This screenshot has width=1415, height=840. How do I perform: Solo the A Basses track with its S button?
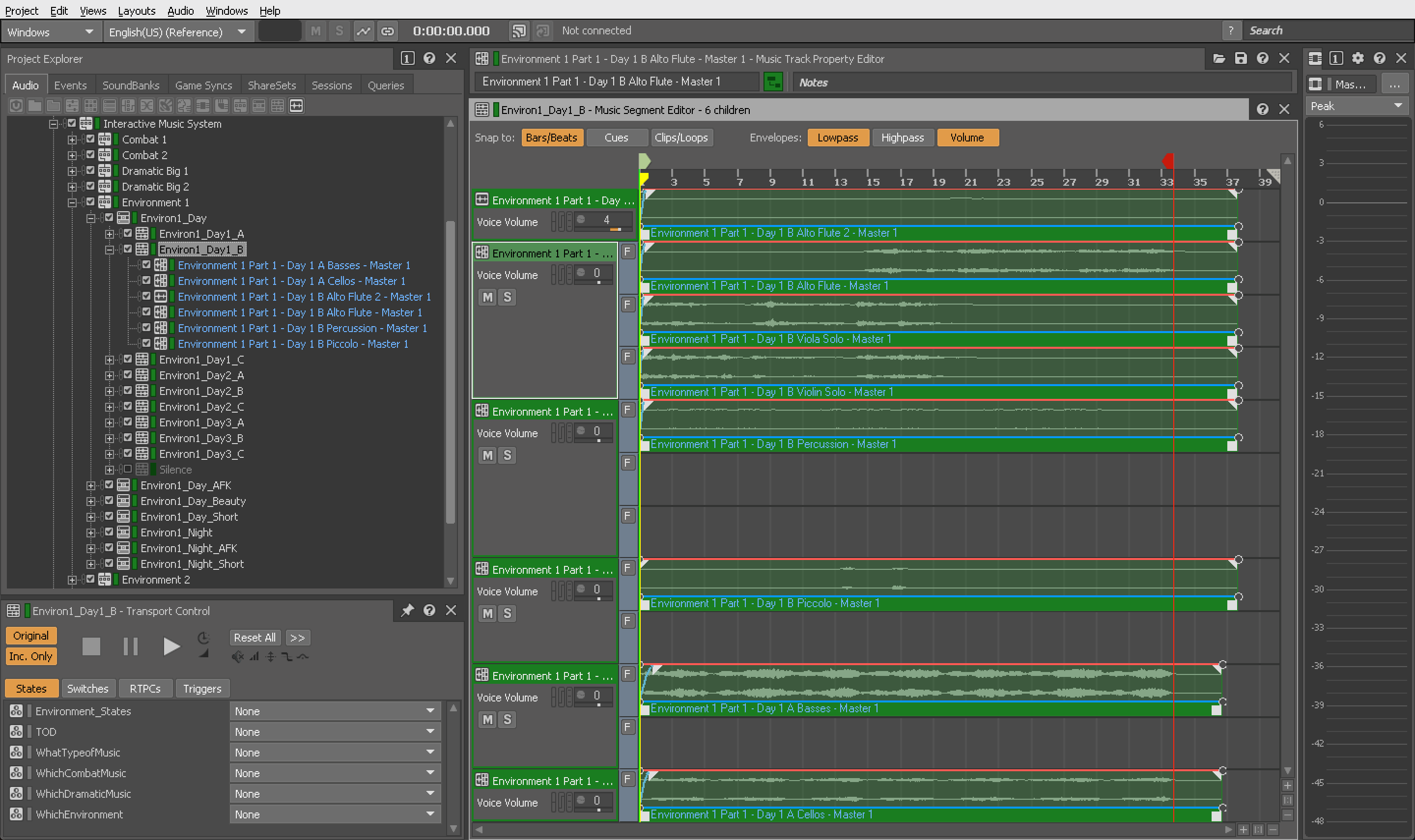tap(507, 720)
